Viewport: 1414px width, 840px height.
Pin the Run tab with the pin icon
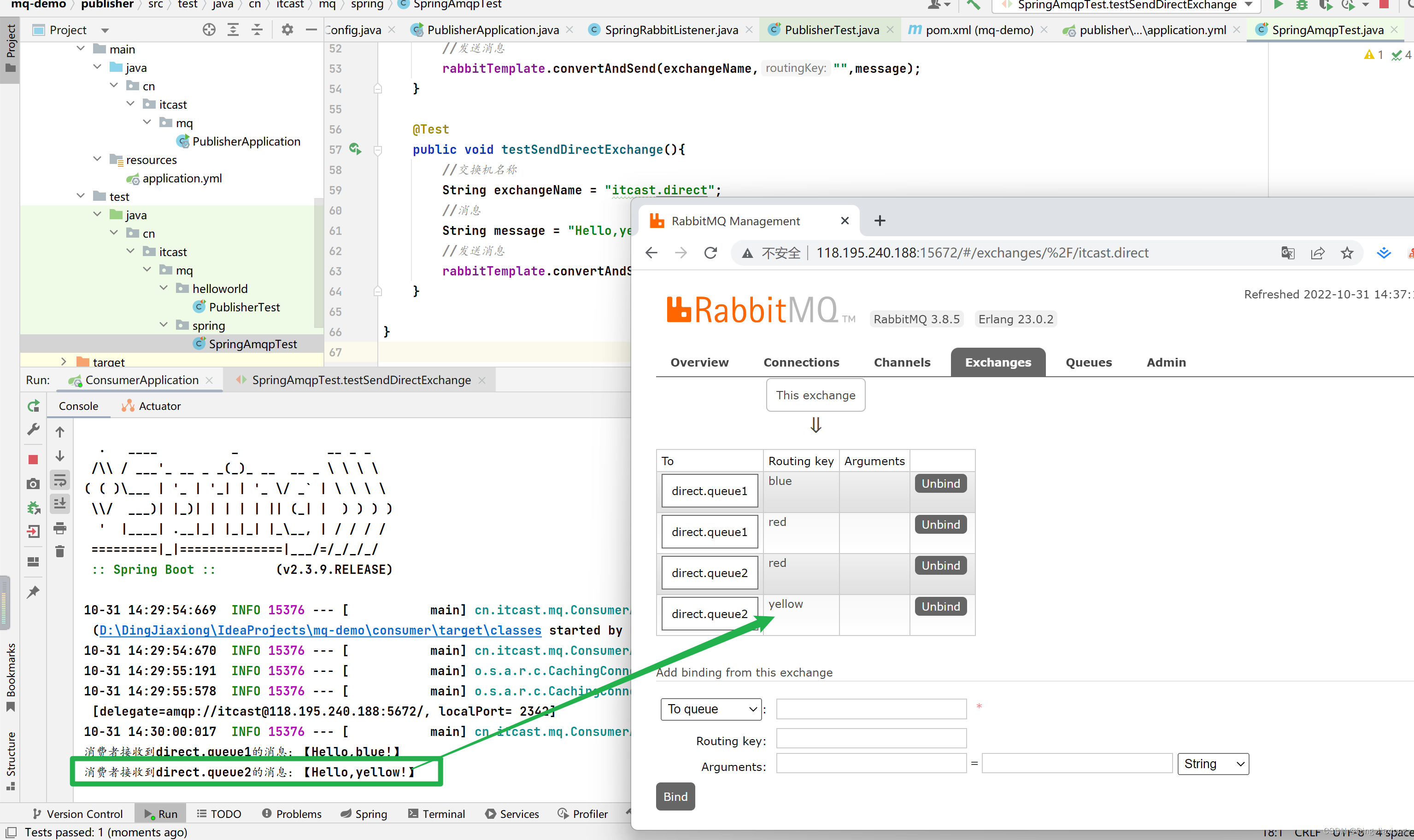click(34, 592)
